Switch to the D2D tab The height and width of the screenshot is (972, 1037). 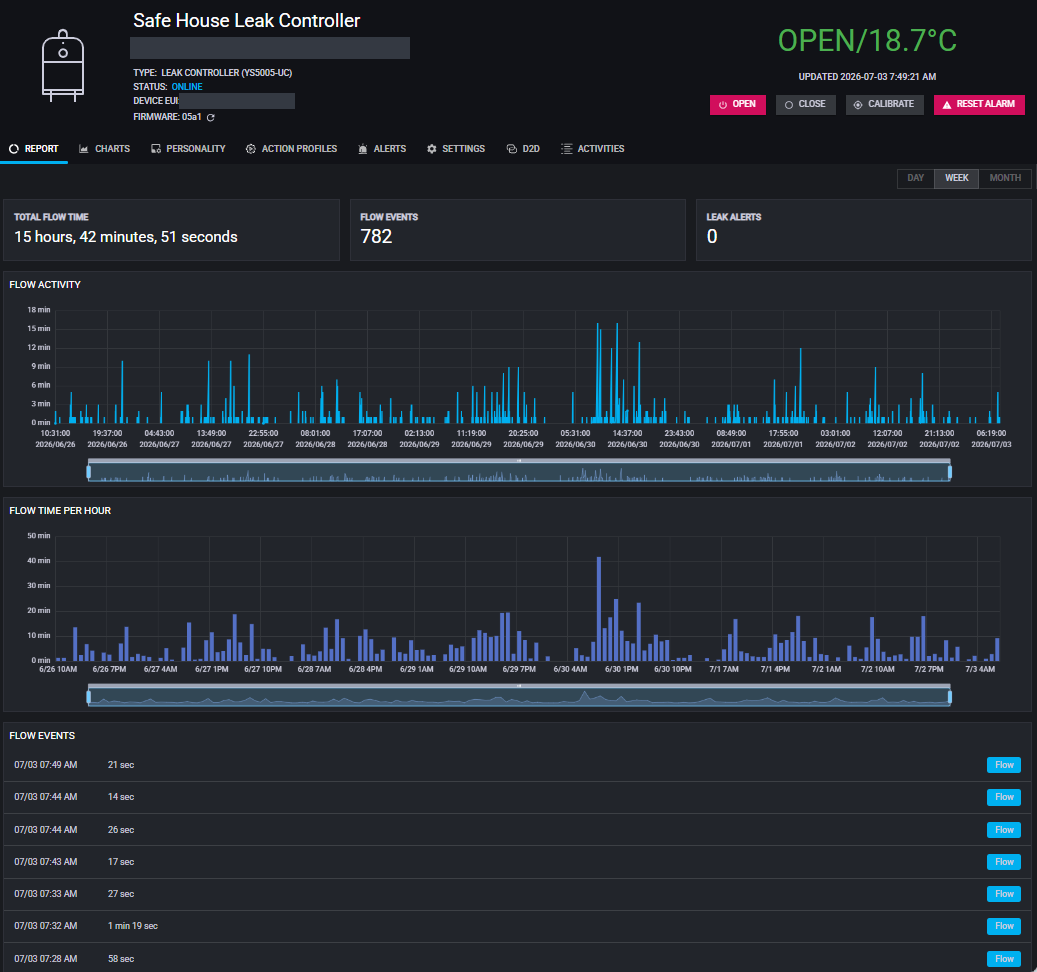pos(523,149)
